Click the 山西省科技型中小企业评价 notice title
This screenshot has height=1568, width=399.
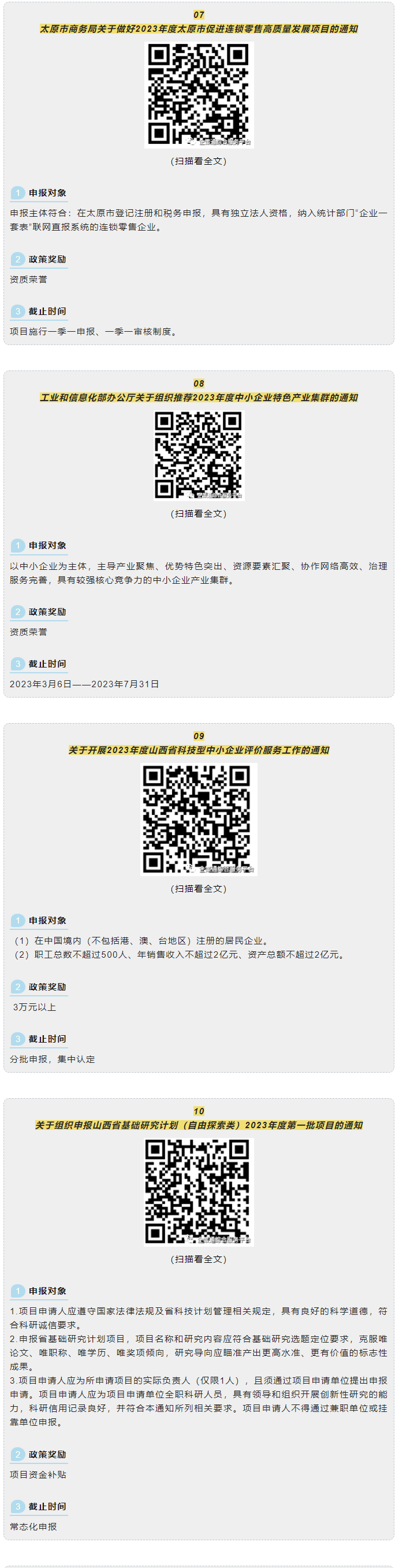[199, 750]
